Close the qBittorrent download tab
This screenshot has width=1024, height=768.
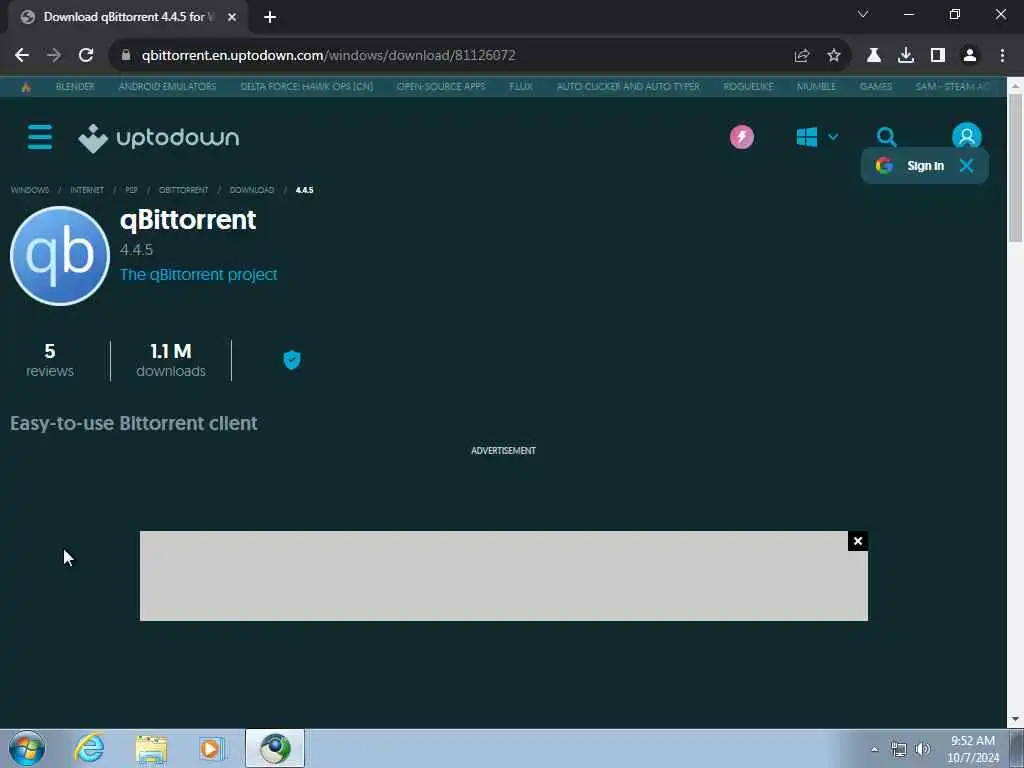(x=232, y=17)
